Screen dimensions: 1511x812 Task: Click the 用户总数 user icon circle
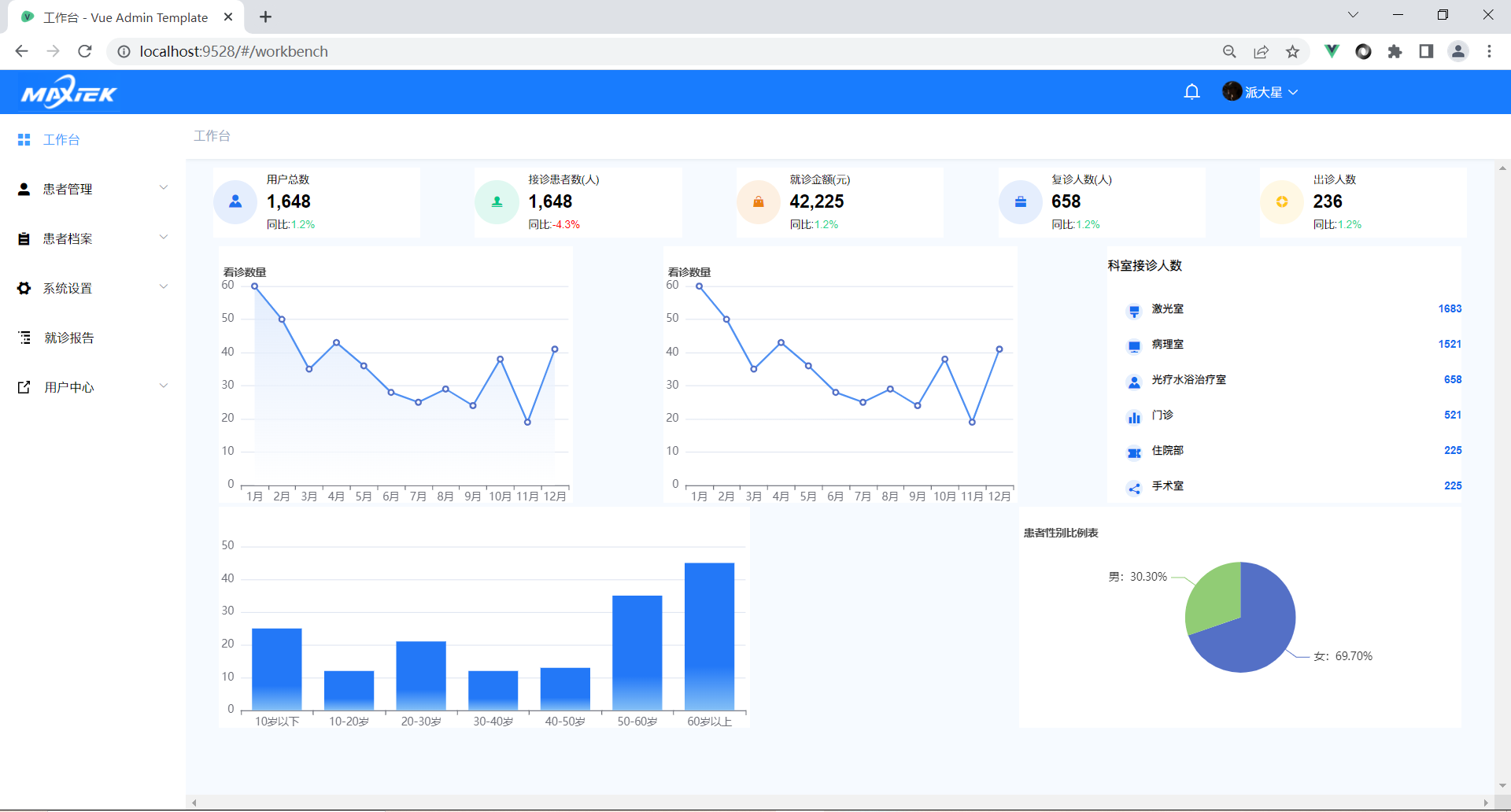click(x=235, y=202)
